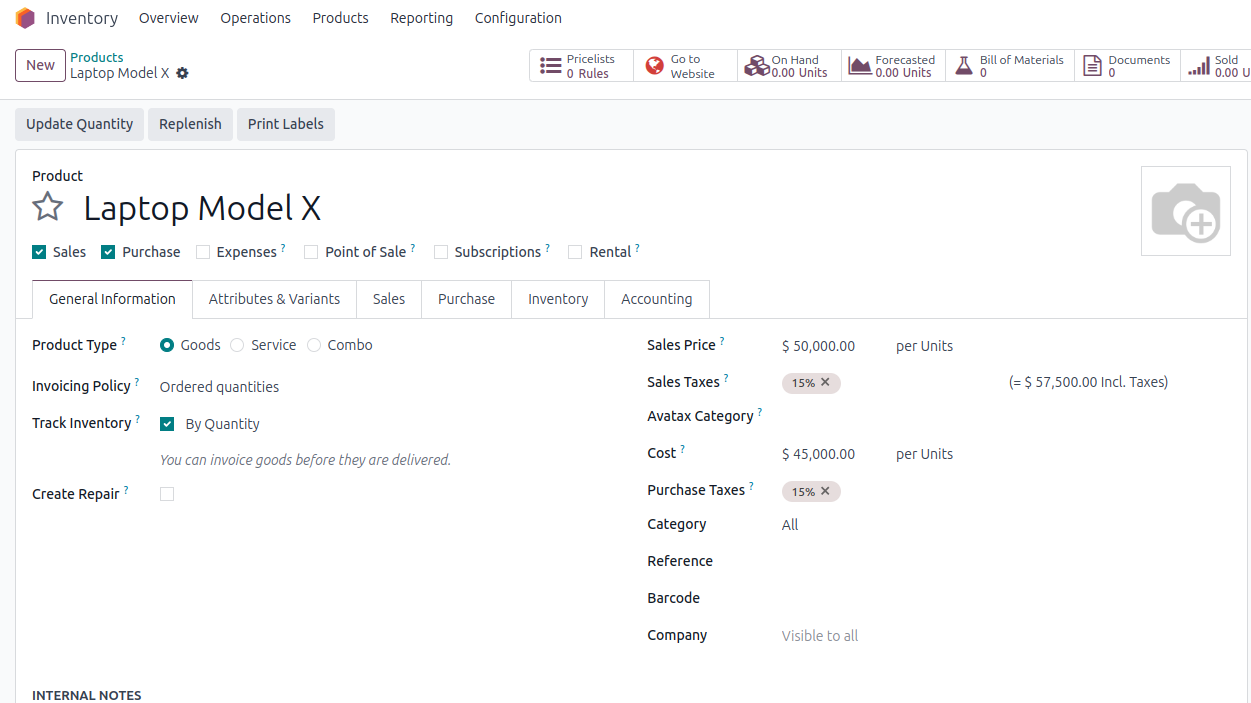
Task: Select the Service product type
Action: coord(237,345)
